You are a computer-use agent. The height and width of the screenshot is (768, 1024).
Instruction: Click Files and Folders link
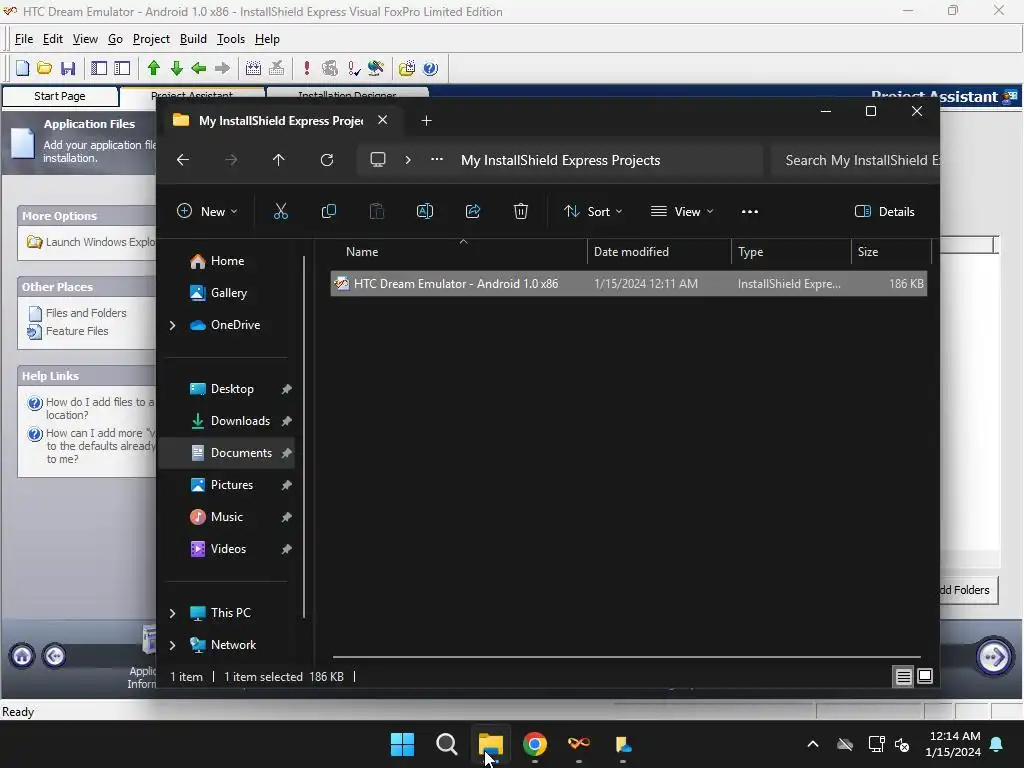[86, 313]
